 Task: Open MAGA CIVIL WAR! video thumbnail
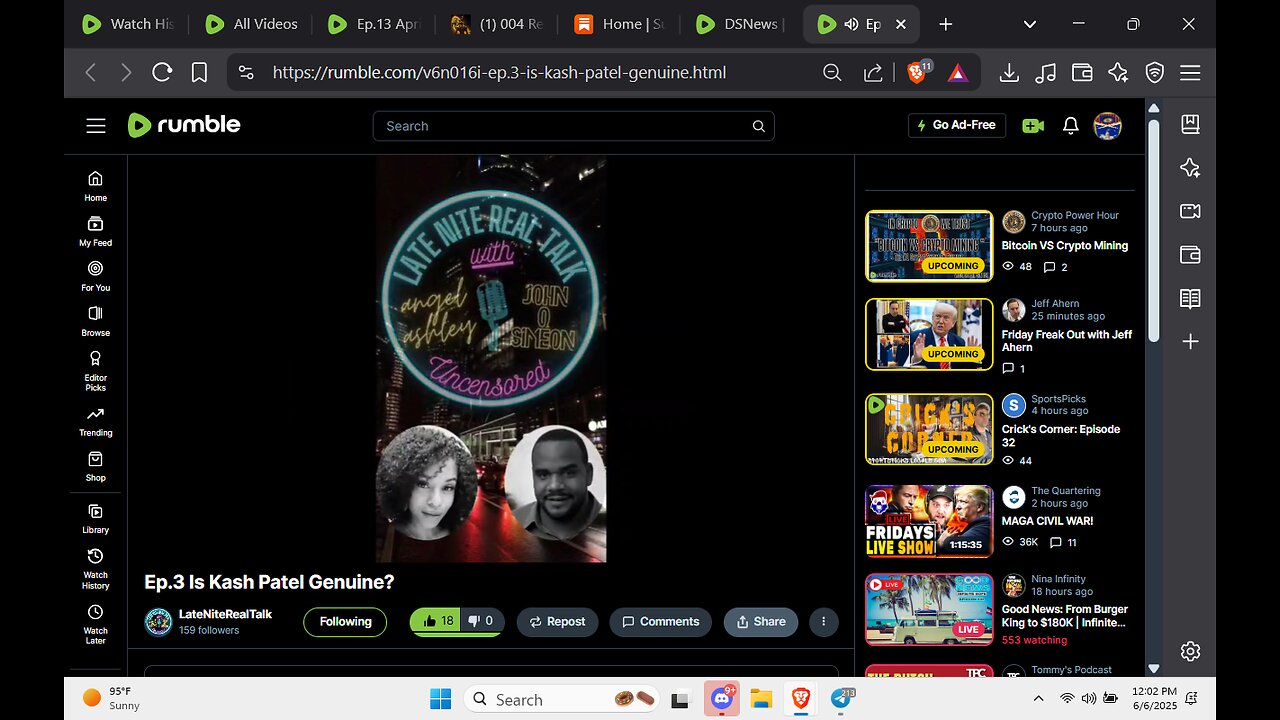click(929, 520)
